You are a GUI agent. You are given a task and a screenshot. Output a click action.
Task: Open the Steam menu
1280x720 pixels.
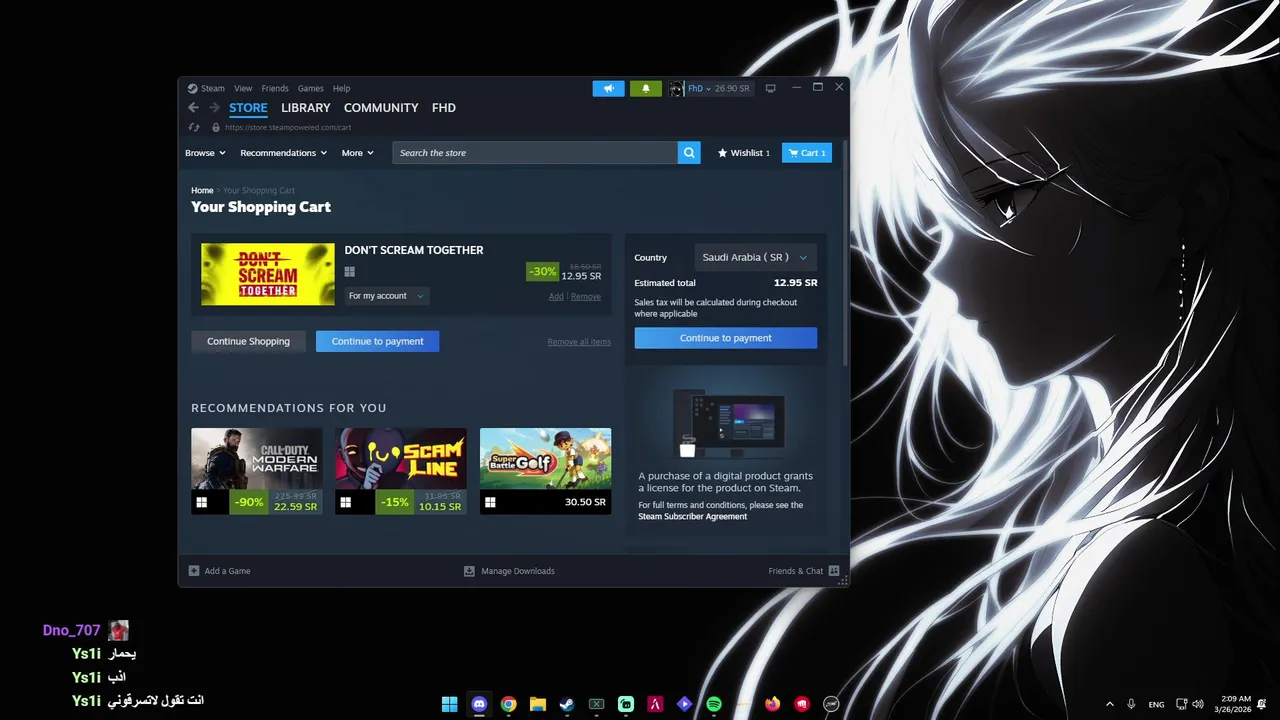tap(213, 88)
